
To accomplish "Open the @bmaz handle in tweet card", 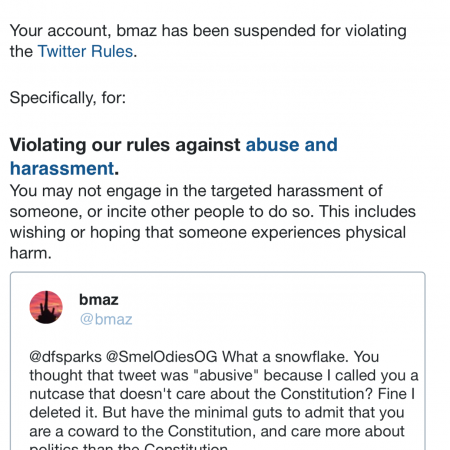I will tap(106, 319).
